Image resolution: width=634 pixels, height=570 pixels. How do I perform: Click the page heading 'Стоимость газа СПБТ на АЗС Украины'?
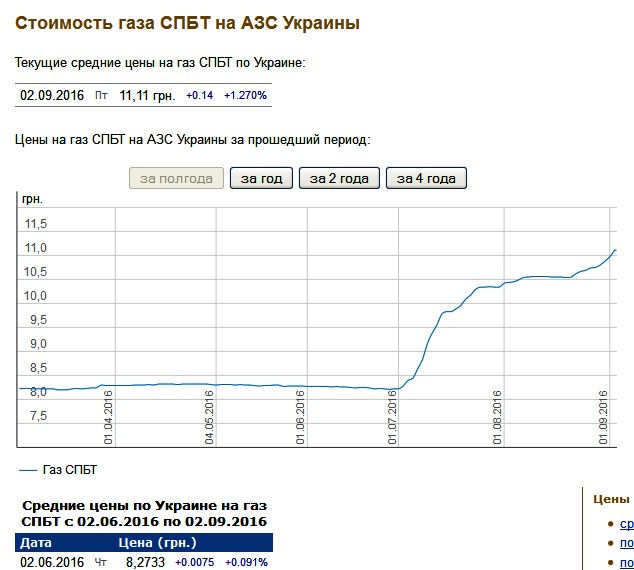(187, 23)
